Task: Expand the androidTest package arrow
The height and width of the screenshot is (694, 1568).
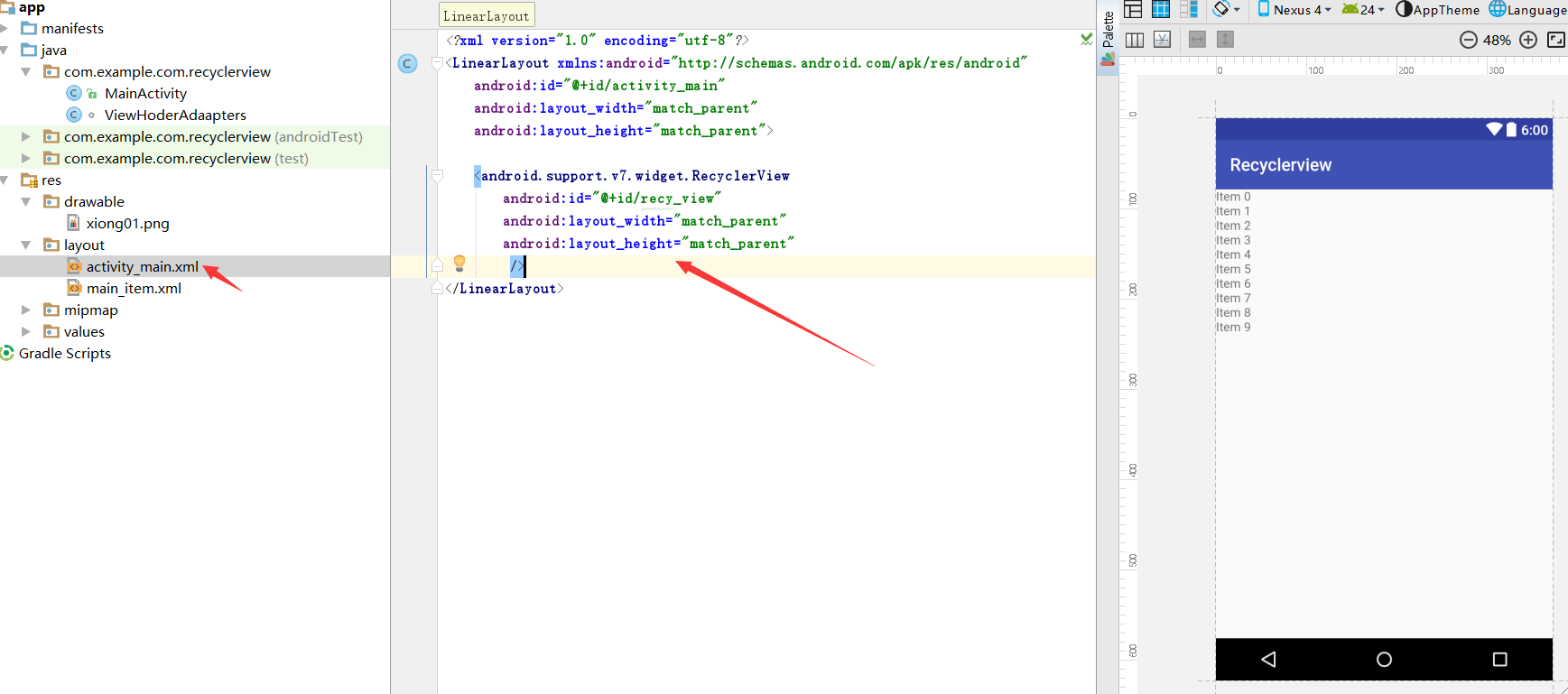Action: click(26, 137)
